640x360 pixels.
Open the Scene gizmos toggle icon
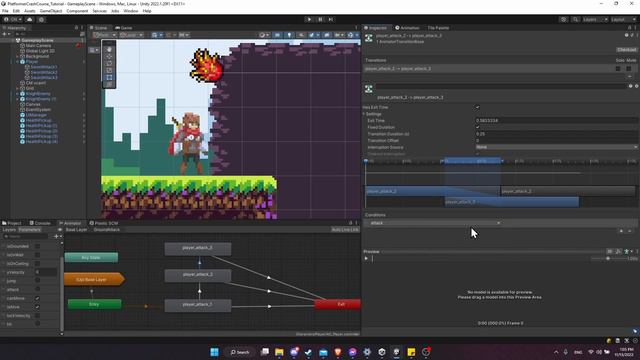coord(350,35)
